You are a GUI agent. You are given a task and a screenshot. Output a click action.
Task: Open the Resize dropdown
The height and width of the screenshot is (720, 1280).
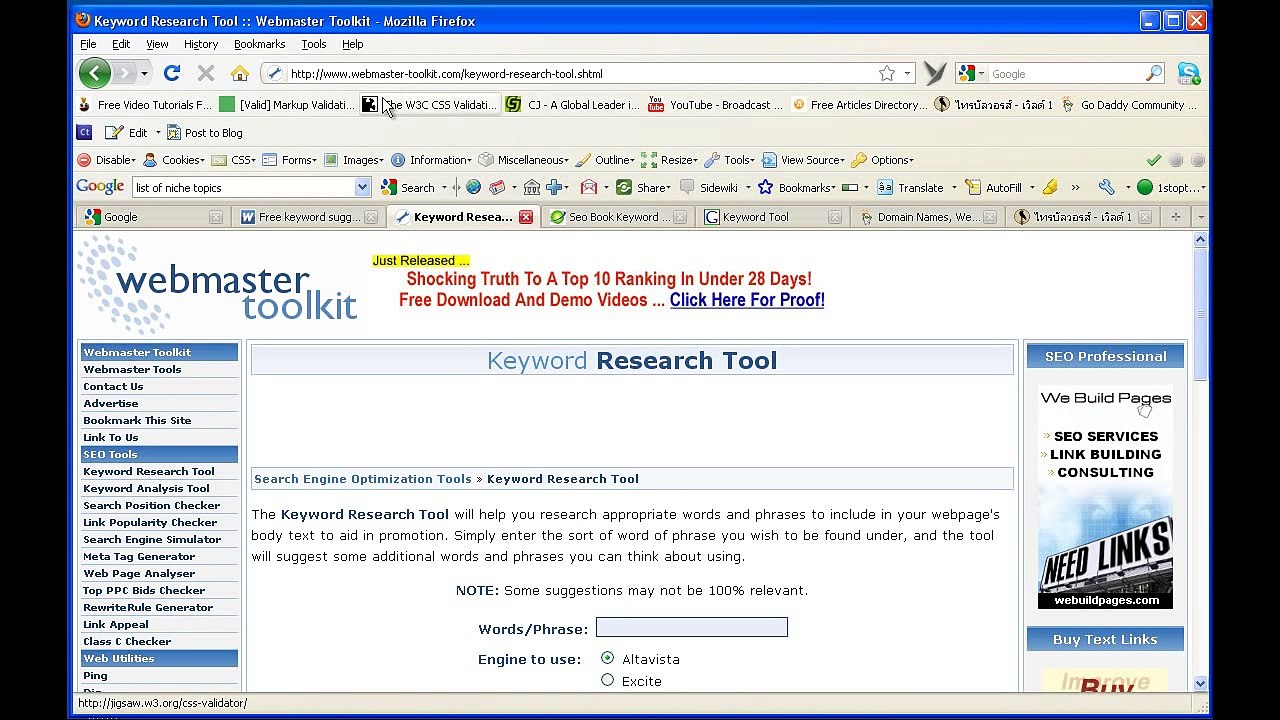(x=670, y=160)
